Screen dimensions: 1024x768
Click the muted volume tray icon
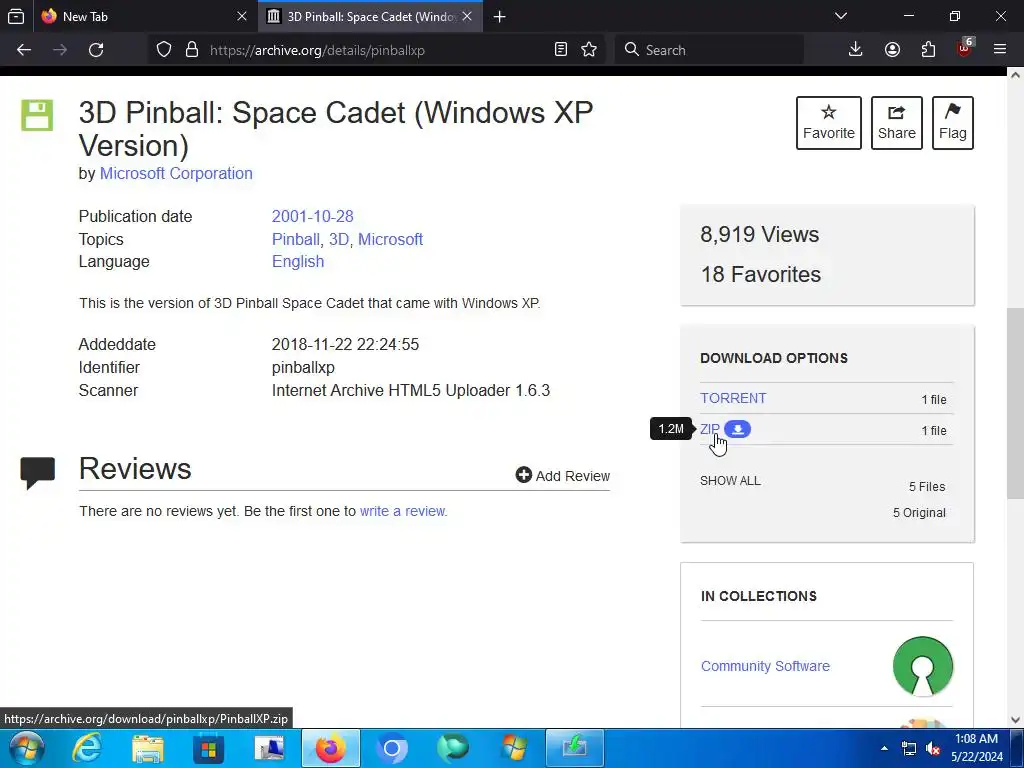click(933, 748)
